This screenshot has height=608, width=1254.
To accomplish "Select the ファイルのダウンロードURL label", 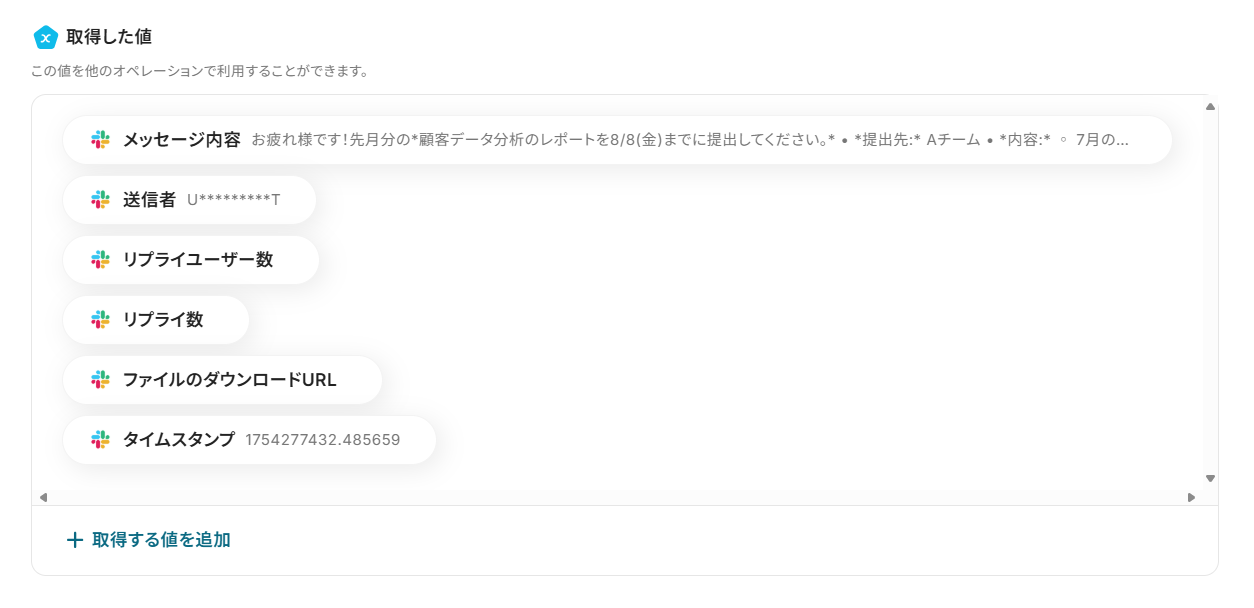I will click(230, 380).
